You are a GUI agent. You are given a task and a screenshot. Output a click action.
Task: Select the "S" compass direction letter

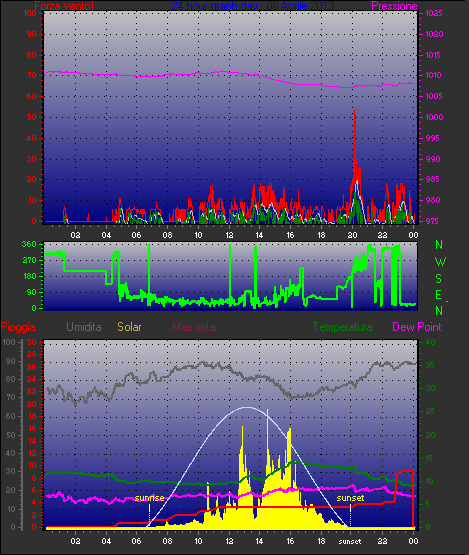point(439,279)
